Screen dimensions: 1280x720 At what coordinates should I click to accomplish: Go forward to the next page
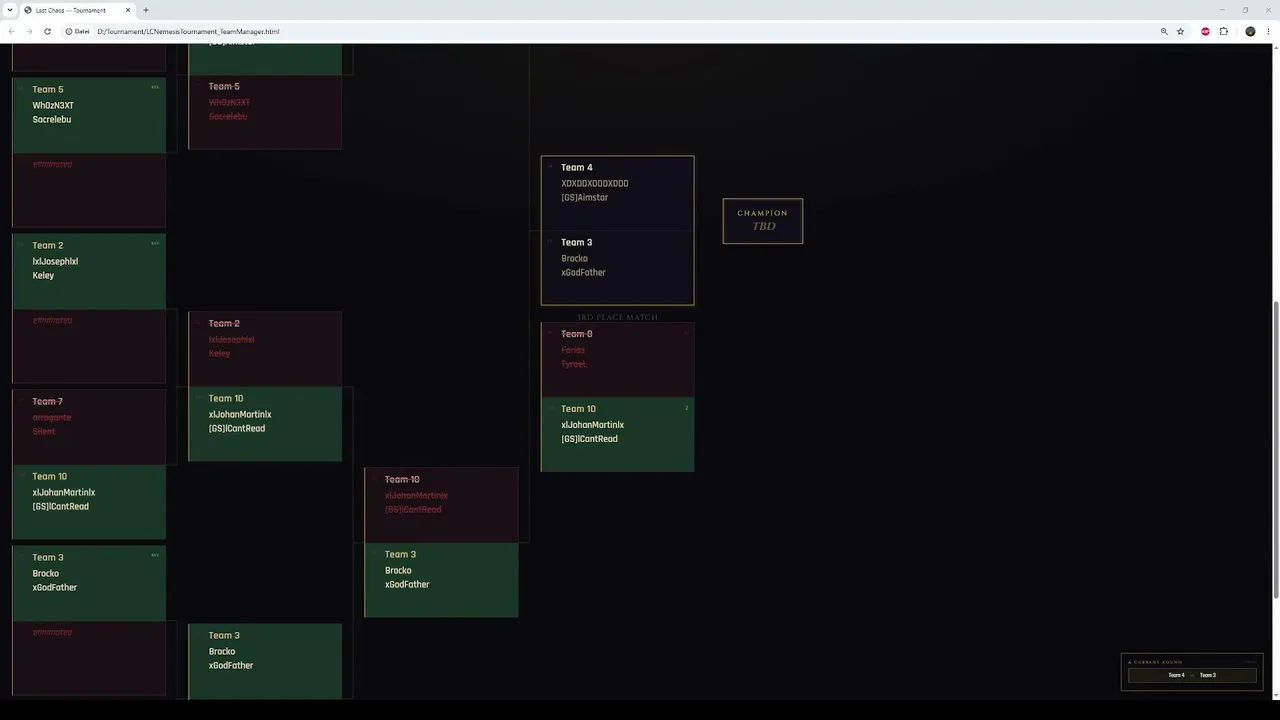(x=29, y=31)
